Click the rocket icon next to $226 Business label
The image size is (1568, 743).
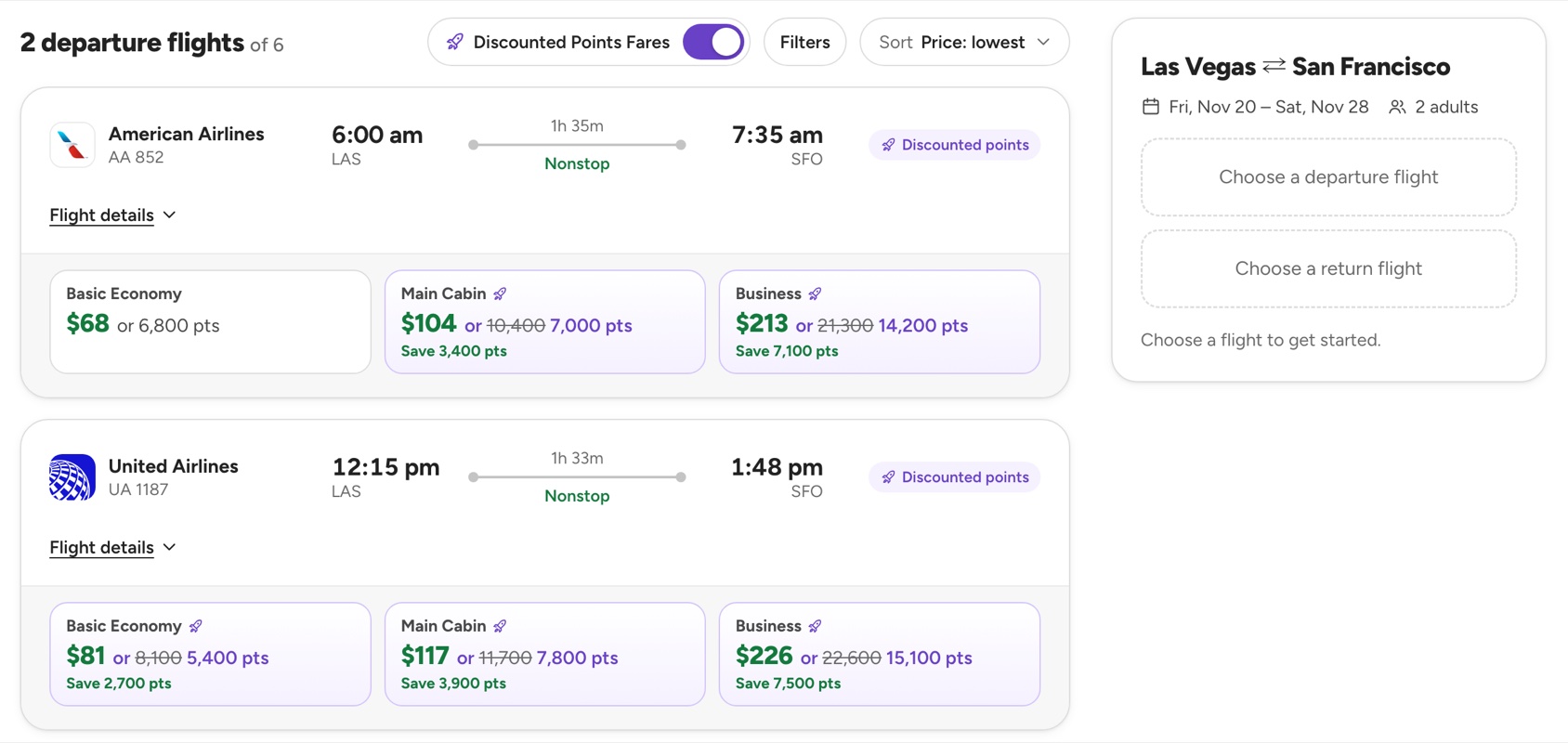815,627
